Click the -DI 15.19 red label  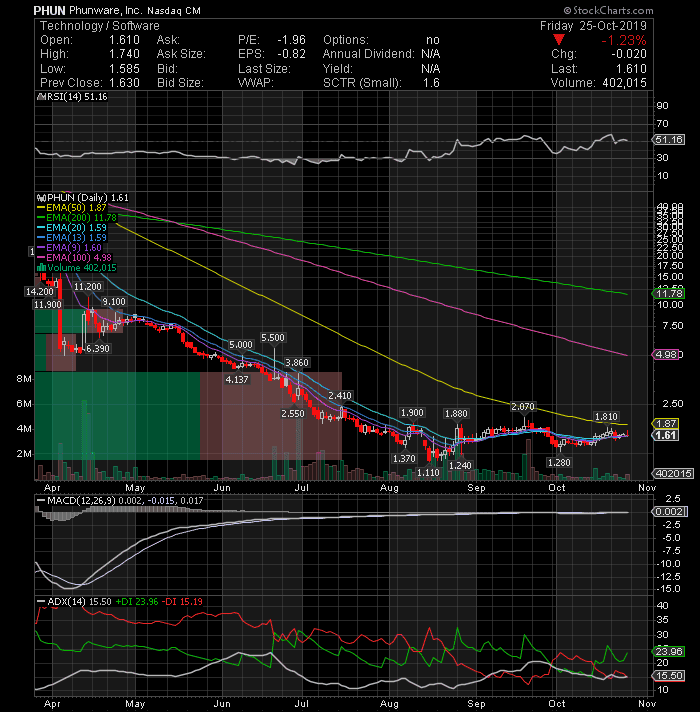[x=182, y=602]
